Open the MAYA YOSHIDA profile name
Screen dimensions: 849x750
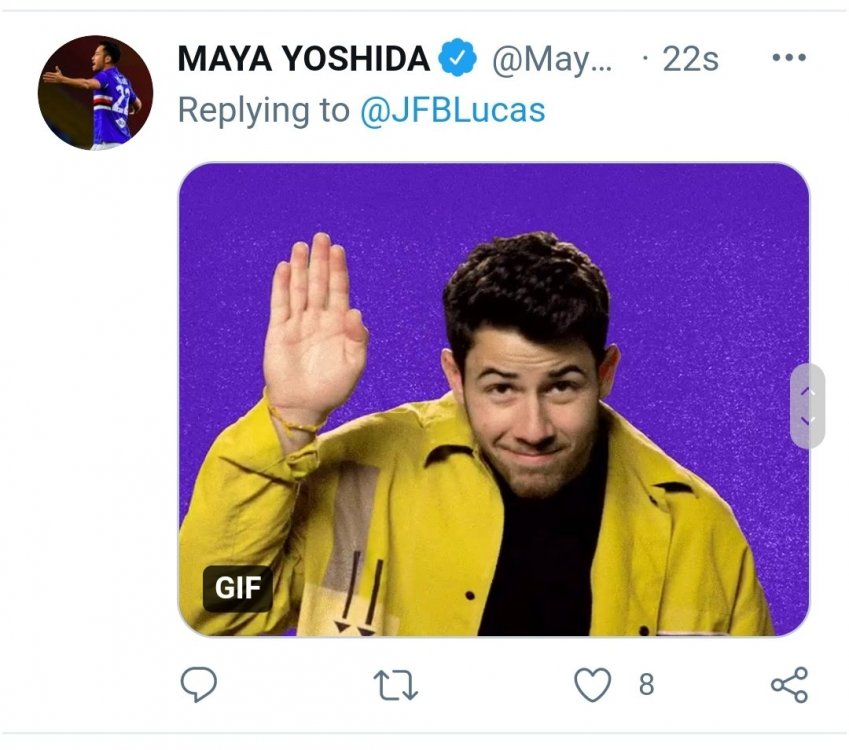(303, 60)
